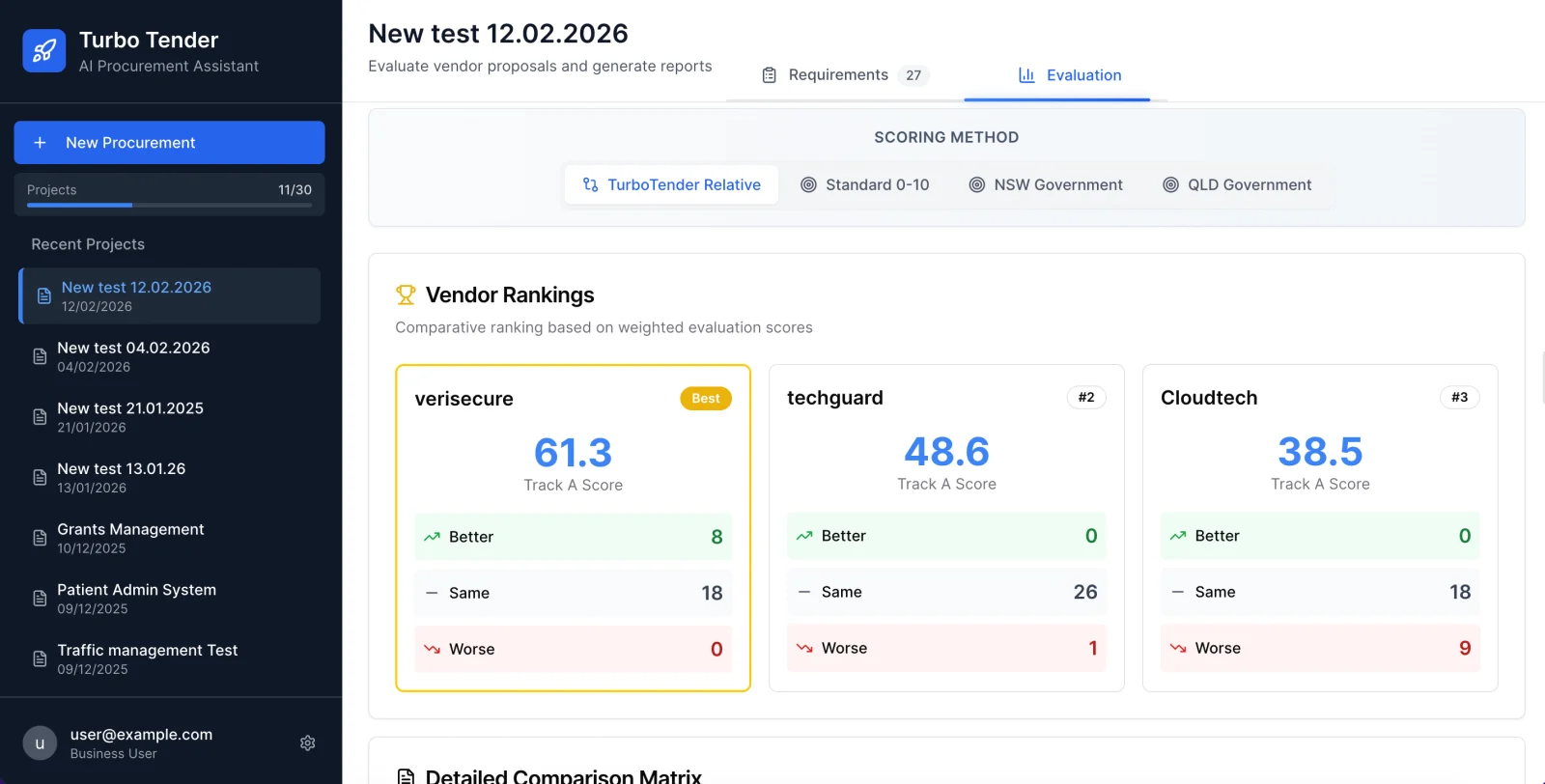
Task: Select QLD Government scoring method
Action: [x=1237, y=184]
